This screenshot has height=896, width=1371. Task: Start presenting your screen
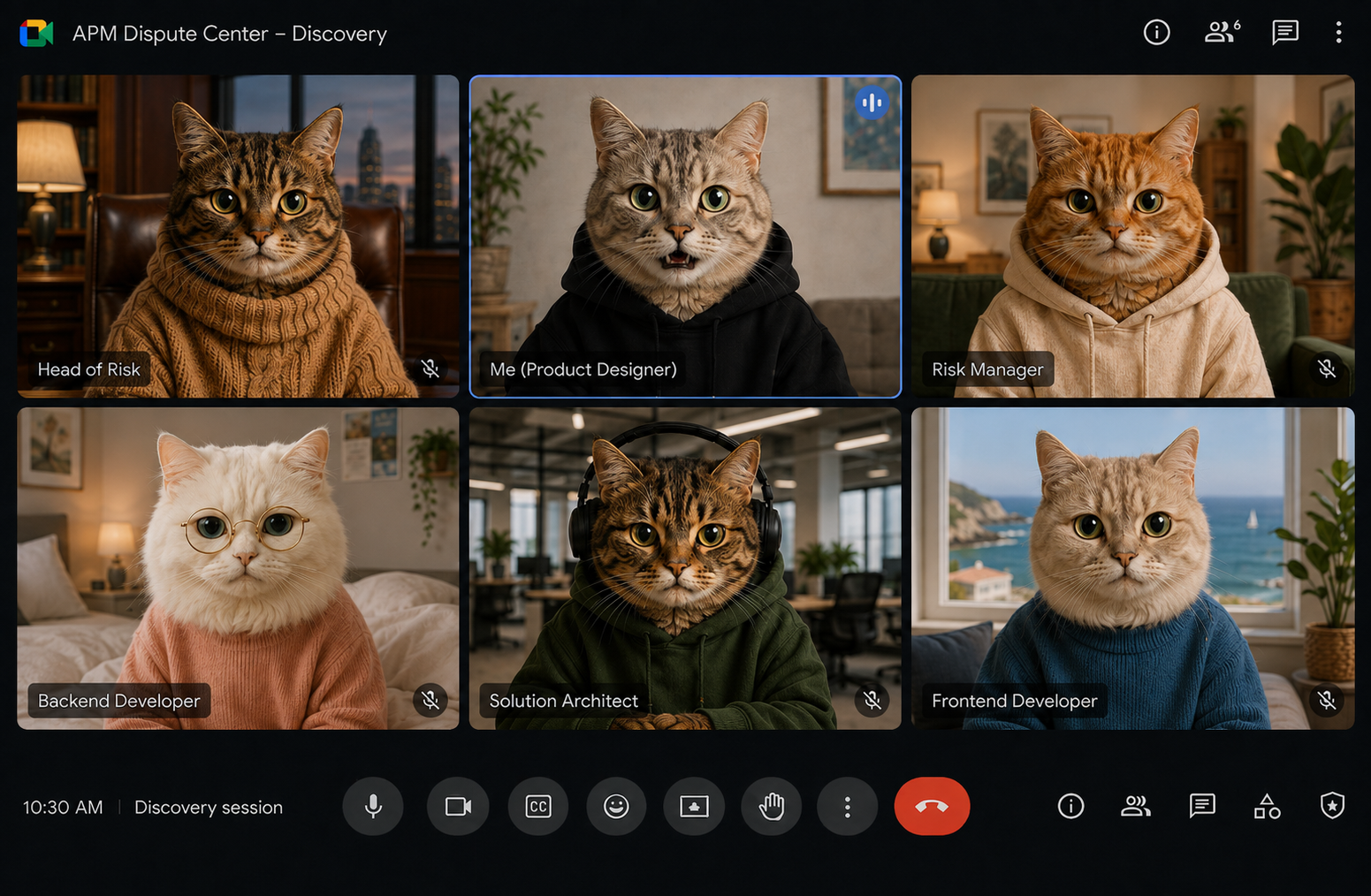[694, 806]
